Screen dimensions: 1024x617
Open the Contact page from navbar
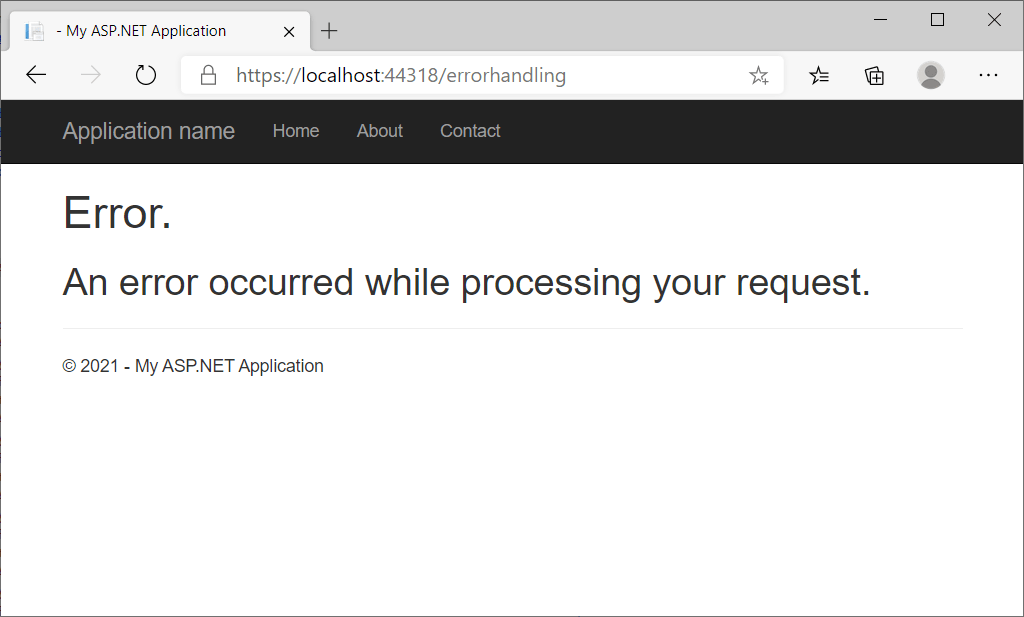470,131
